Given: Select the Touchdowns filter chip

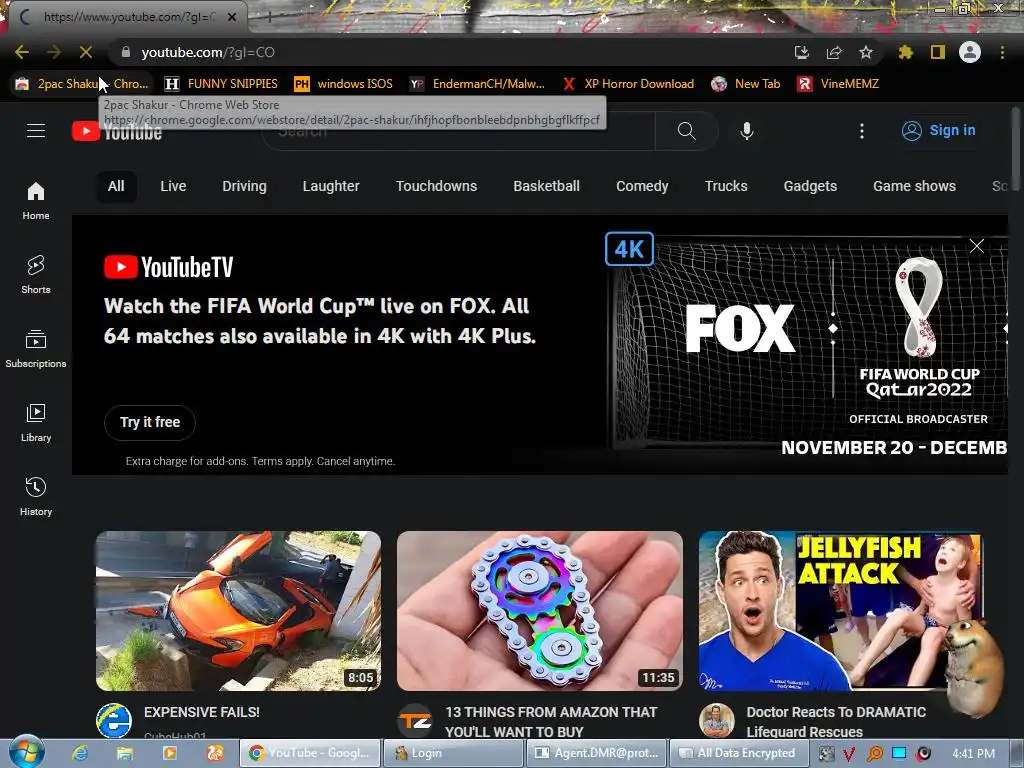Looking at the screenshot, I should 436,186.
